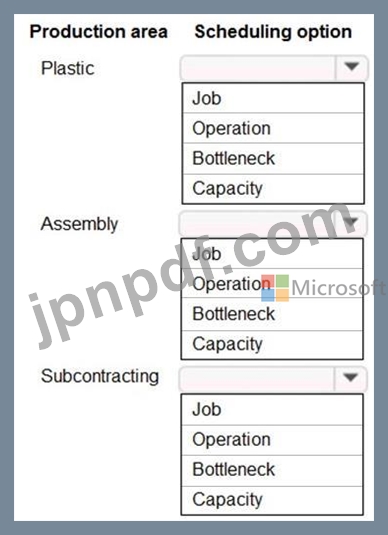
Task: Select Operation for Plastic area
Action: click(x=273, y=128)
